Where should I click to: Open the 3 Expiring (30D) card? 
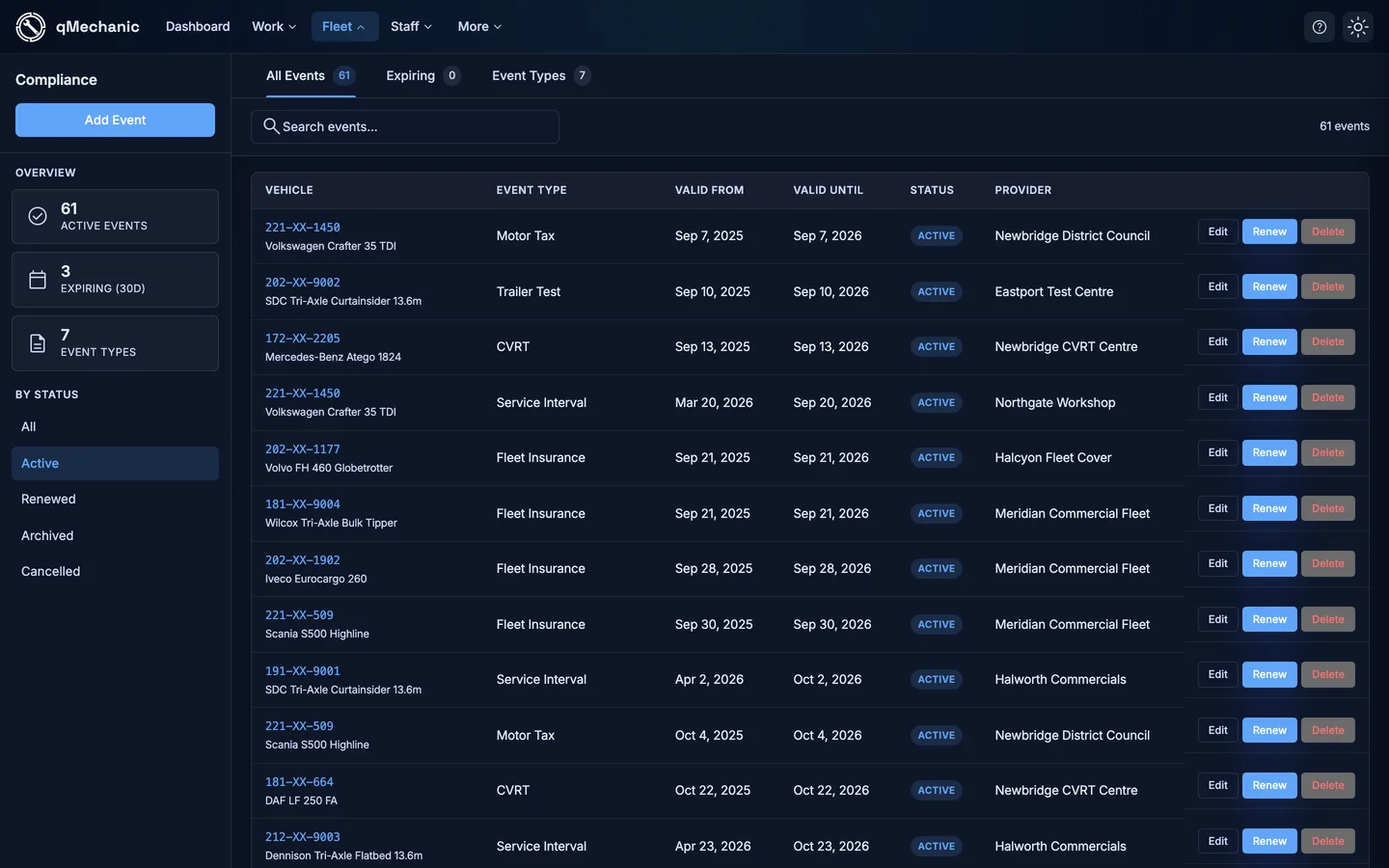coord(115,280)
